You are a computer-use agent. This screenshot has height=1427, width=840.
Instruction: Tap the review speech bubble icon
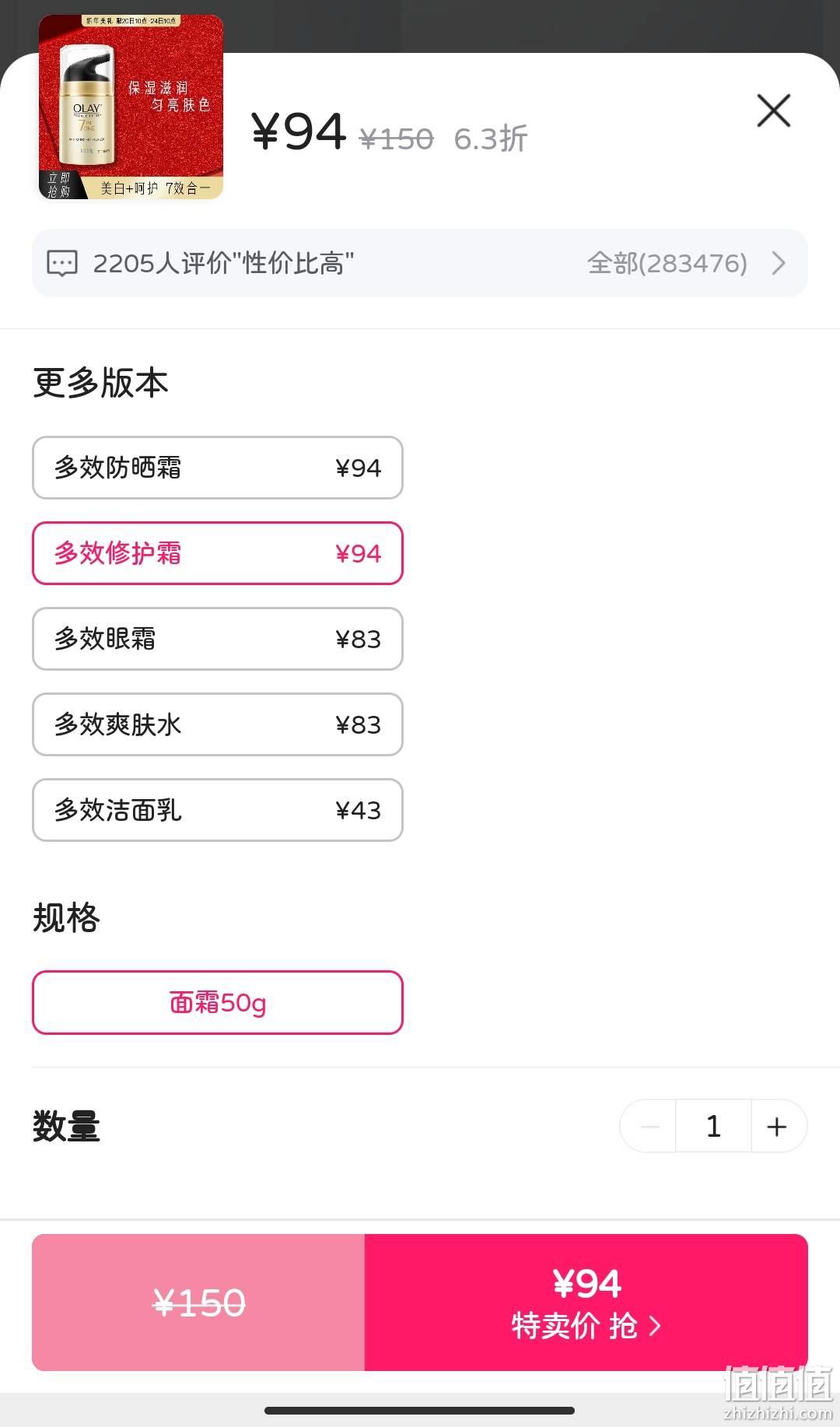coord(62,263)
